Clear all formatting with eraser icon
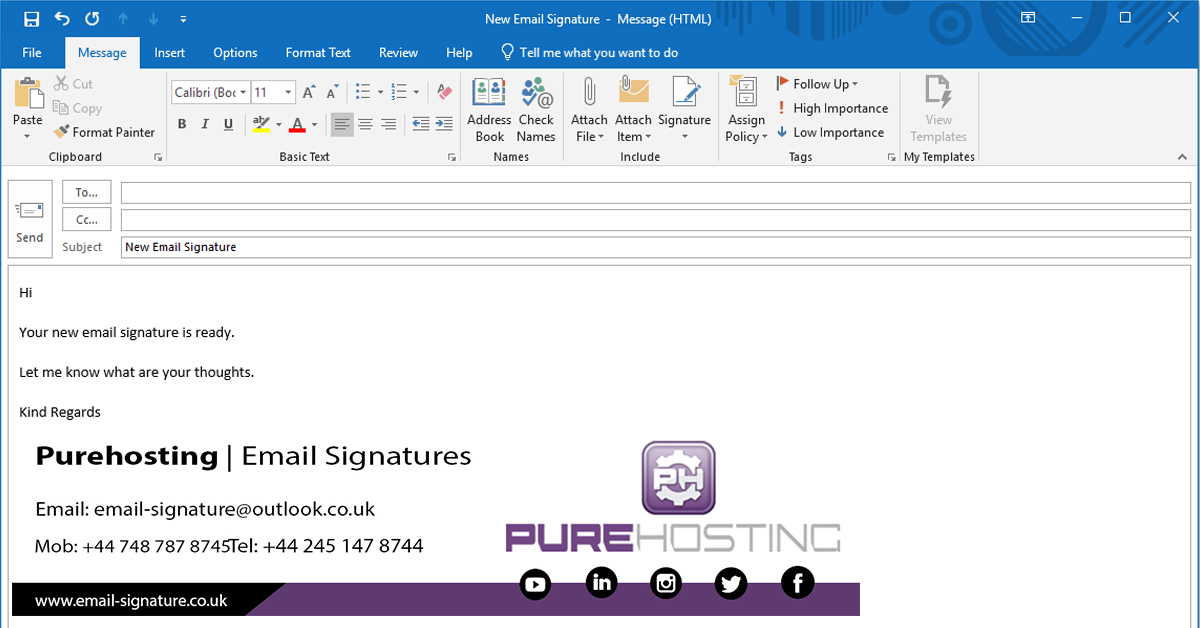 tap(445, 92)
